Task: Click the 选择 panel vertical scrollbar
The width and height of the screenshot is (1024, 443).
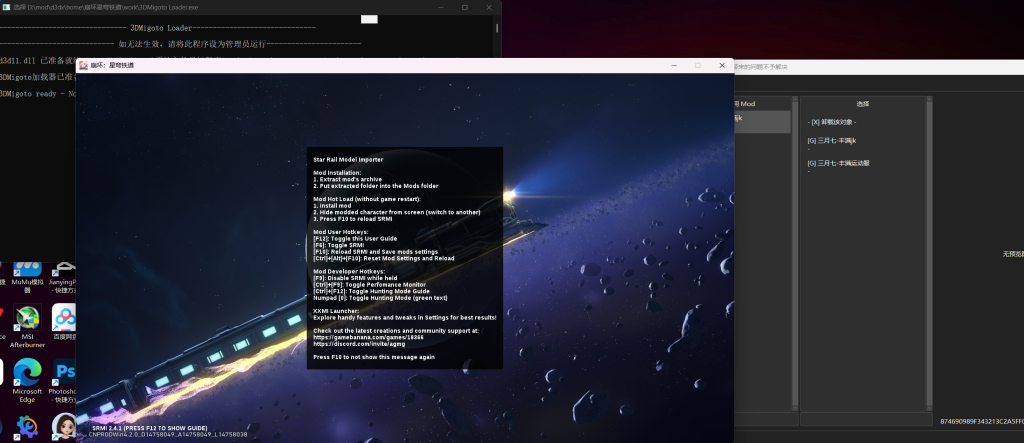Action: coord(929,254)
